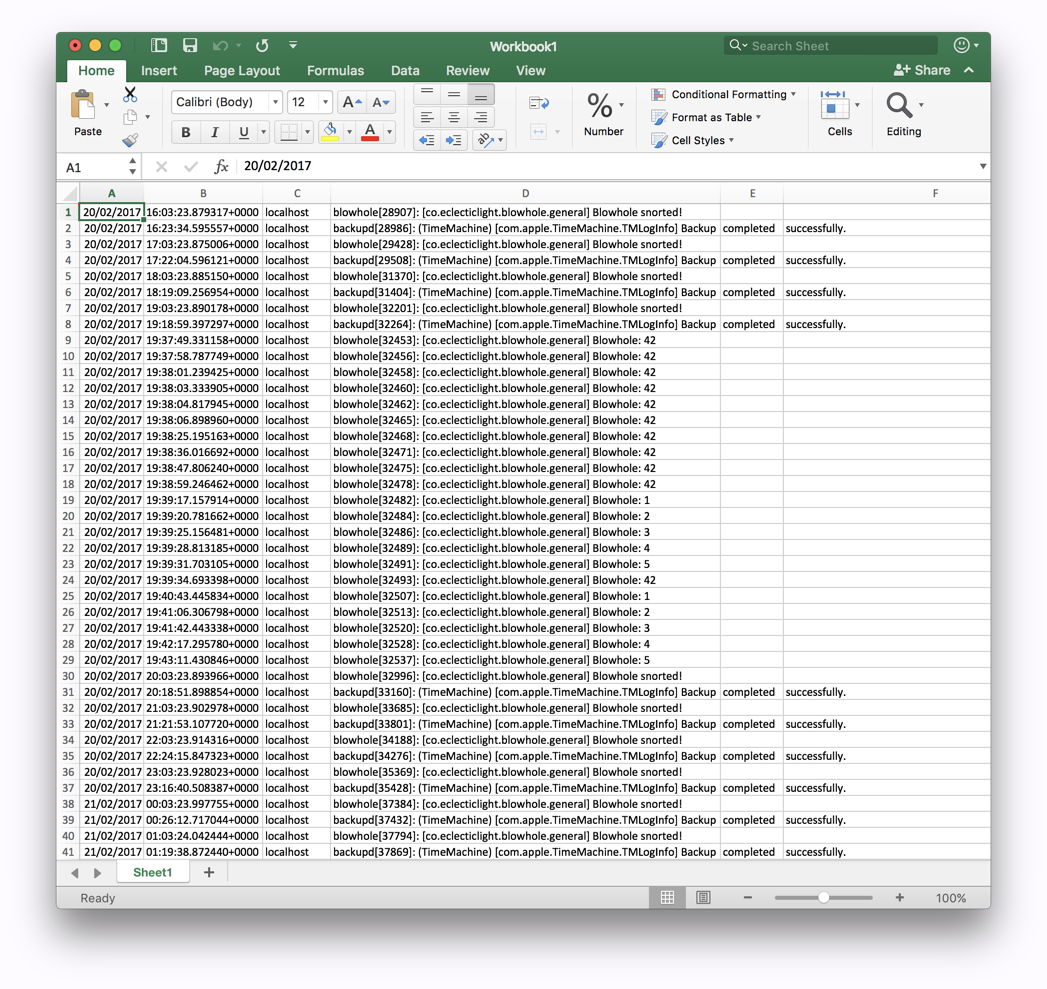Collapse the ribbon with the chevron
Screen dimensions: 1047x989
coord(969,69)
